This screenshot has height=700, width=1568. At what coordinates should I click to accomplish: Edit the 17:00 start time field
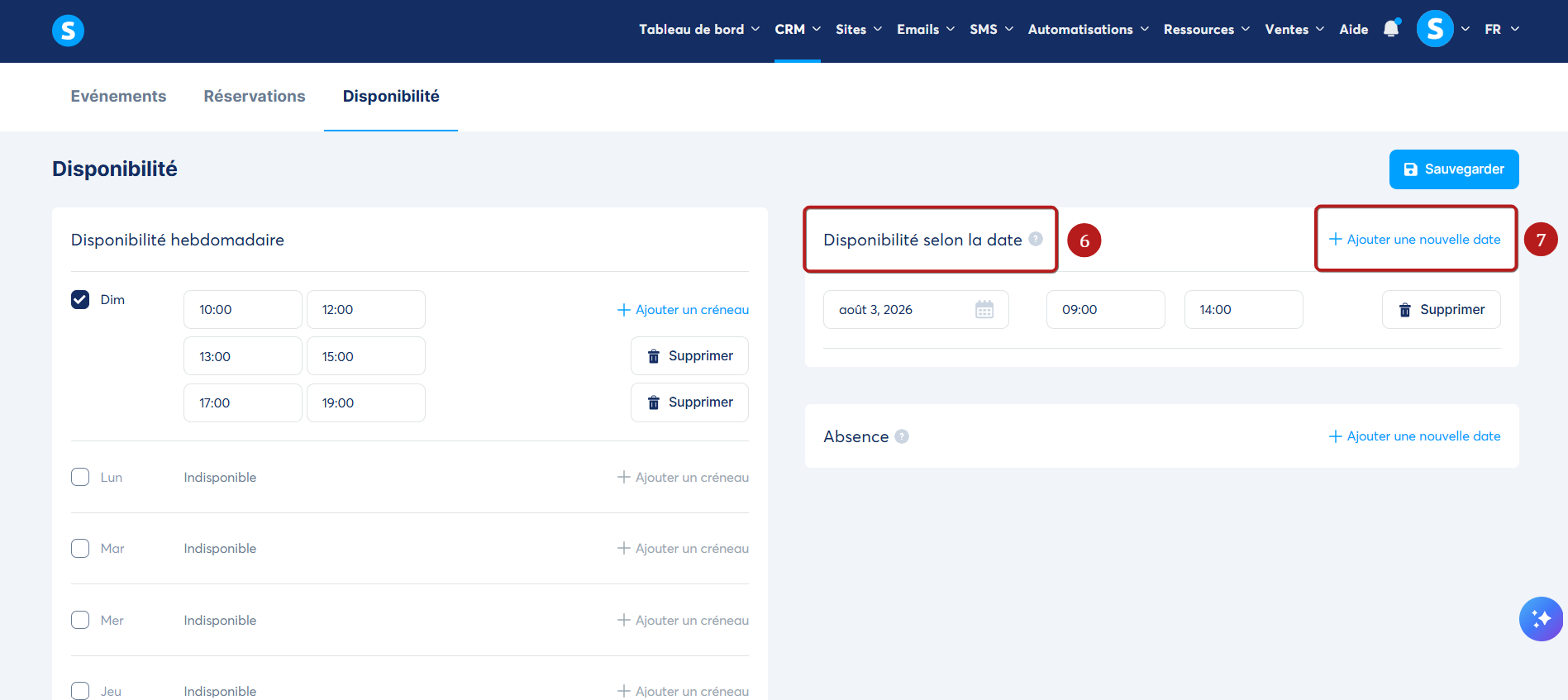pos(243,402)
